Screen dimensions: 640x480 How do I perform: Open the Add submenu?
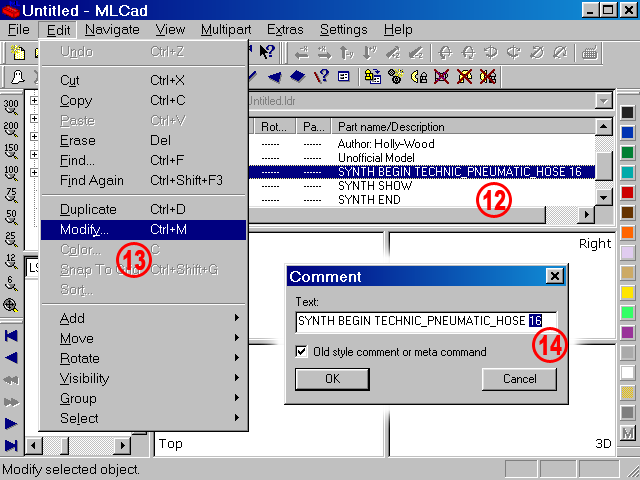pos(144,318)
